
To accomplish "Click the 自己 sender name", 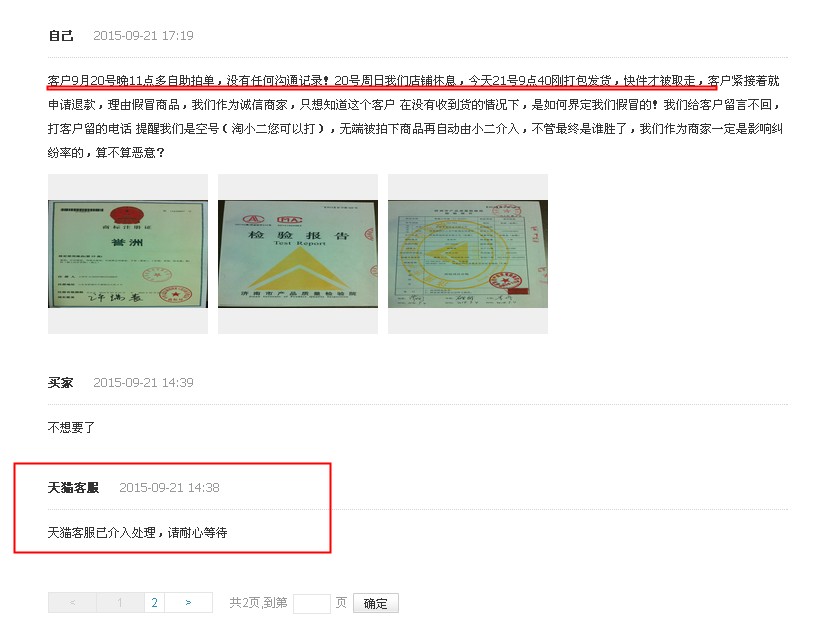I will pyautogui.click(x=61, y=36).
